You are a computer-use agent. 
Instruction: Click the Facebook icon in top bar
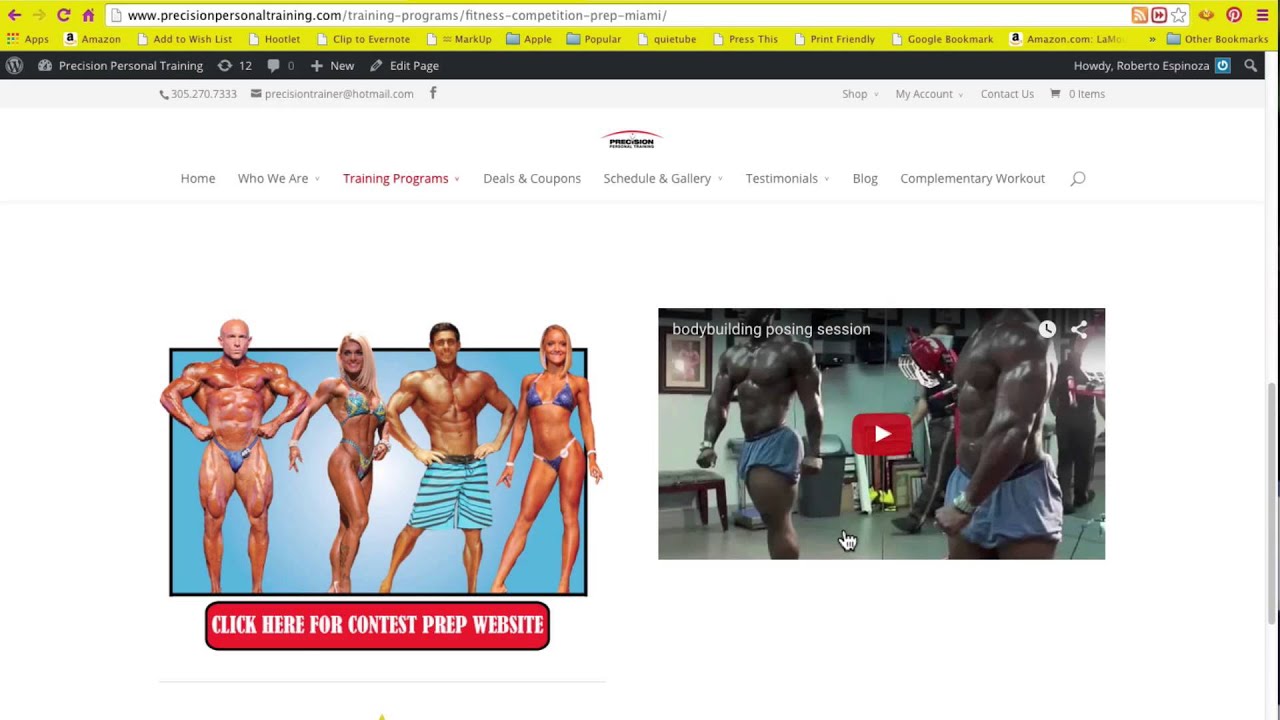tap(433, 93)
